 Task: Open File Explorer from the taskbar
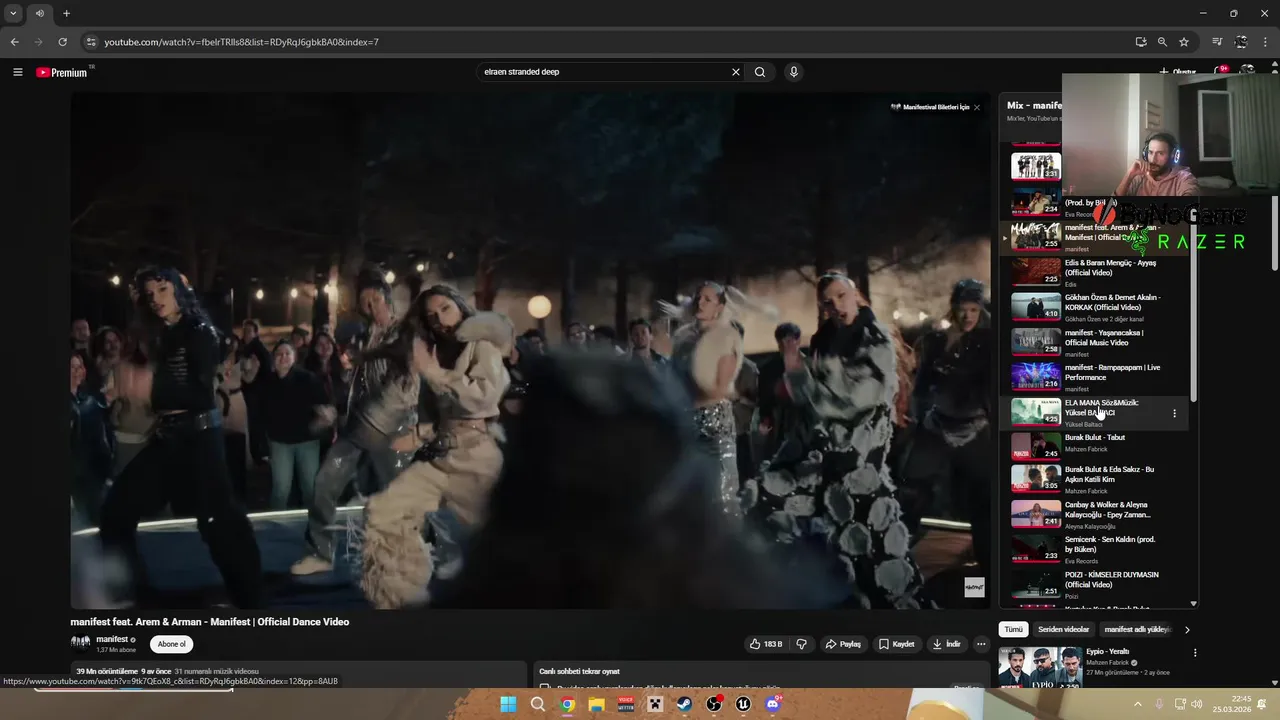(597, 704)
